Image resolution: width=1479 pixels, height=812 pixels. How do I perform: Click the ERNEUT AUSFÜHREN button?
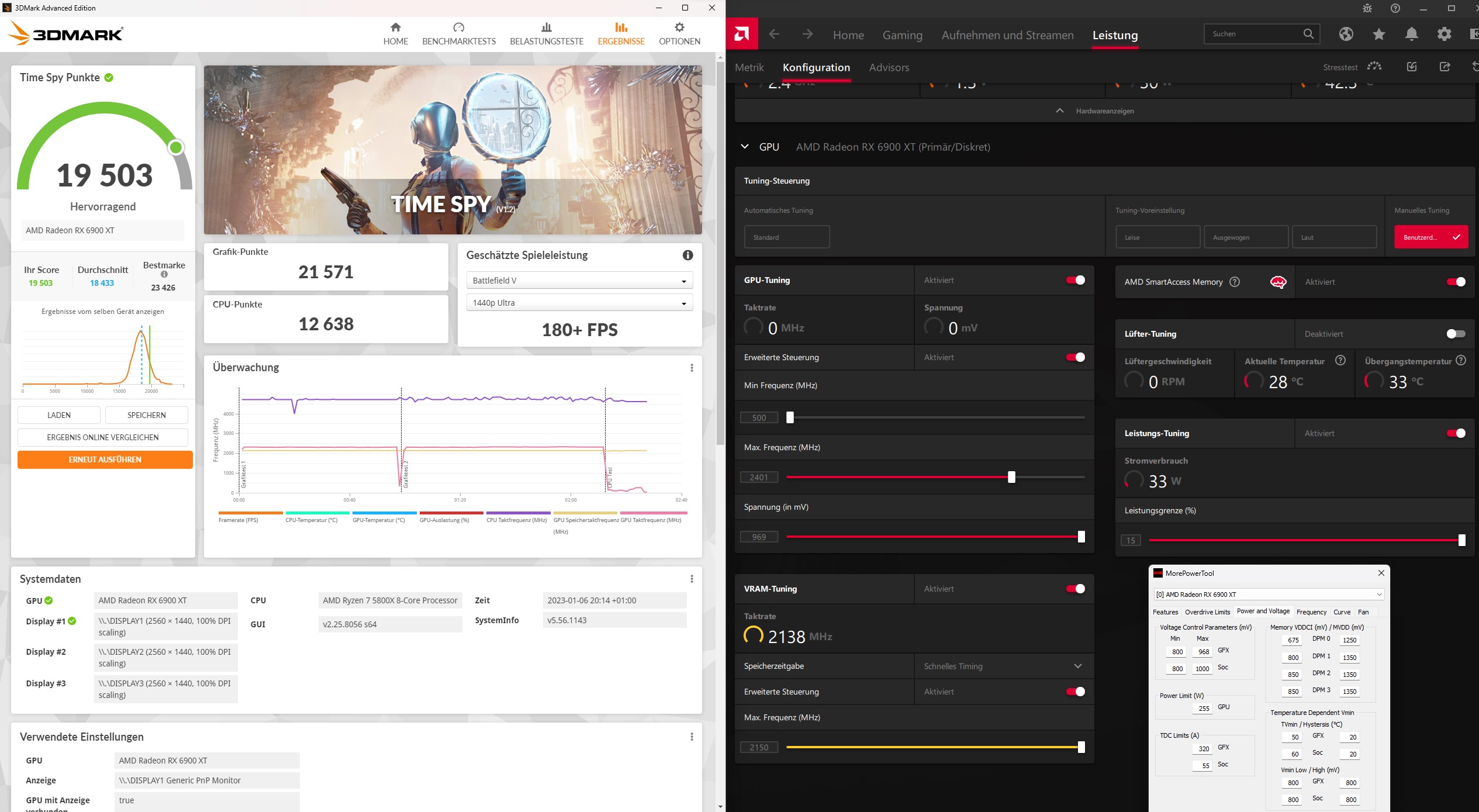(105, 459)
